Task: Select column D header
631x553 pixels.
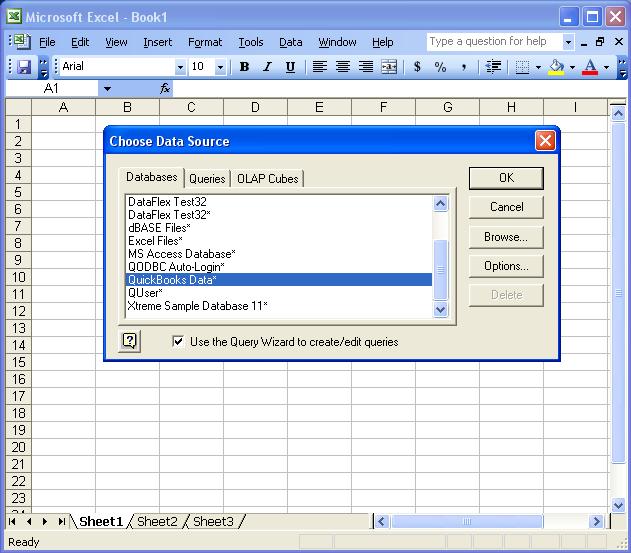Action: 255,107
